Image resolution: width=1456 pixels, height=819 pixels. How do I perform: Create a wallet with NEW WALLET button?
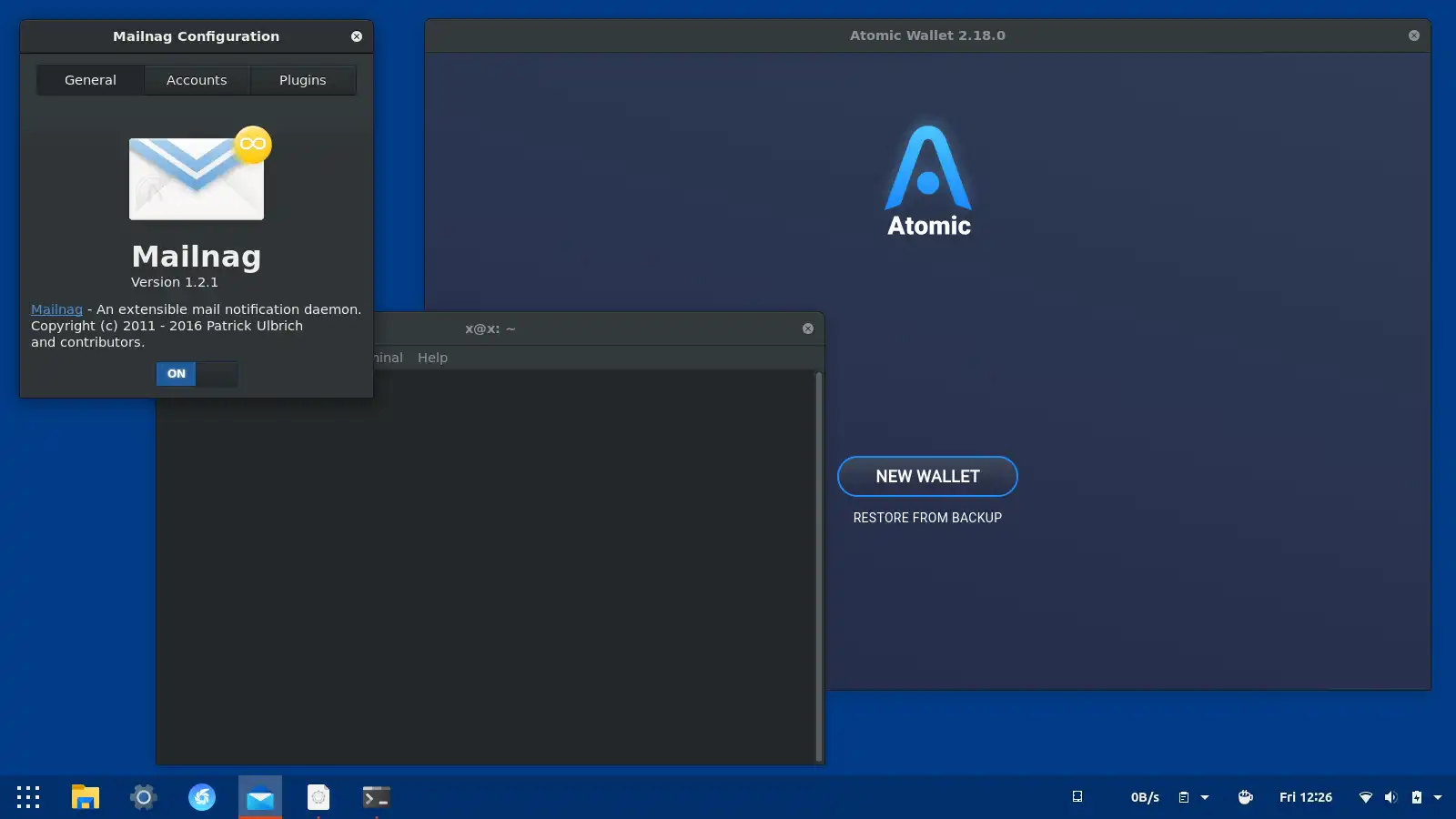[x=927, y=476]
